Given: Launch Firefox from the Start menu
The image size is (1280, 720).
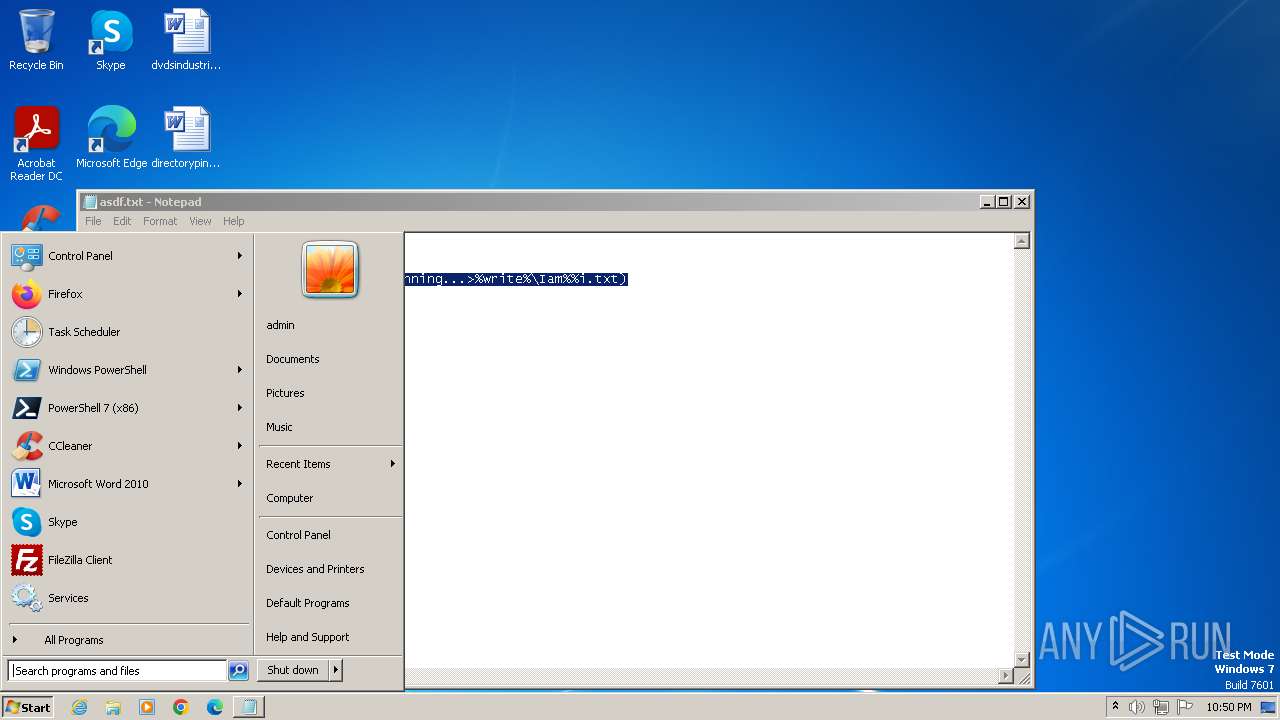Looking at the screenshot, I should pos(128,294).
